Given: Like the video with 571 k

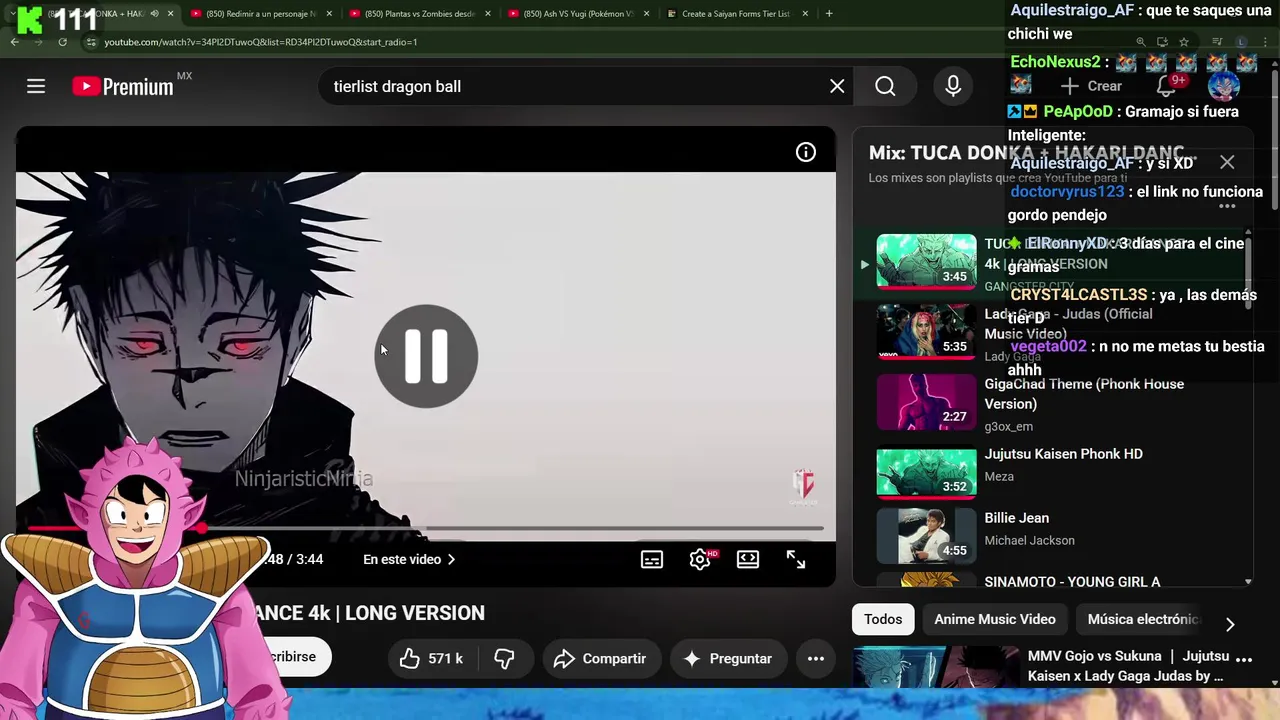Looking at the screenshot, I should [431, 658].
